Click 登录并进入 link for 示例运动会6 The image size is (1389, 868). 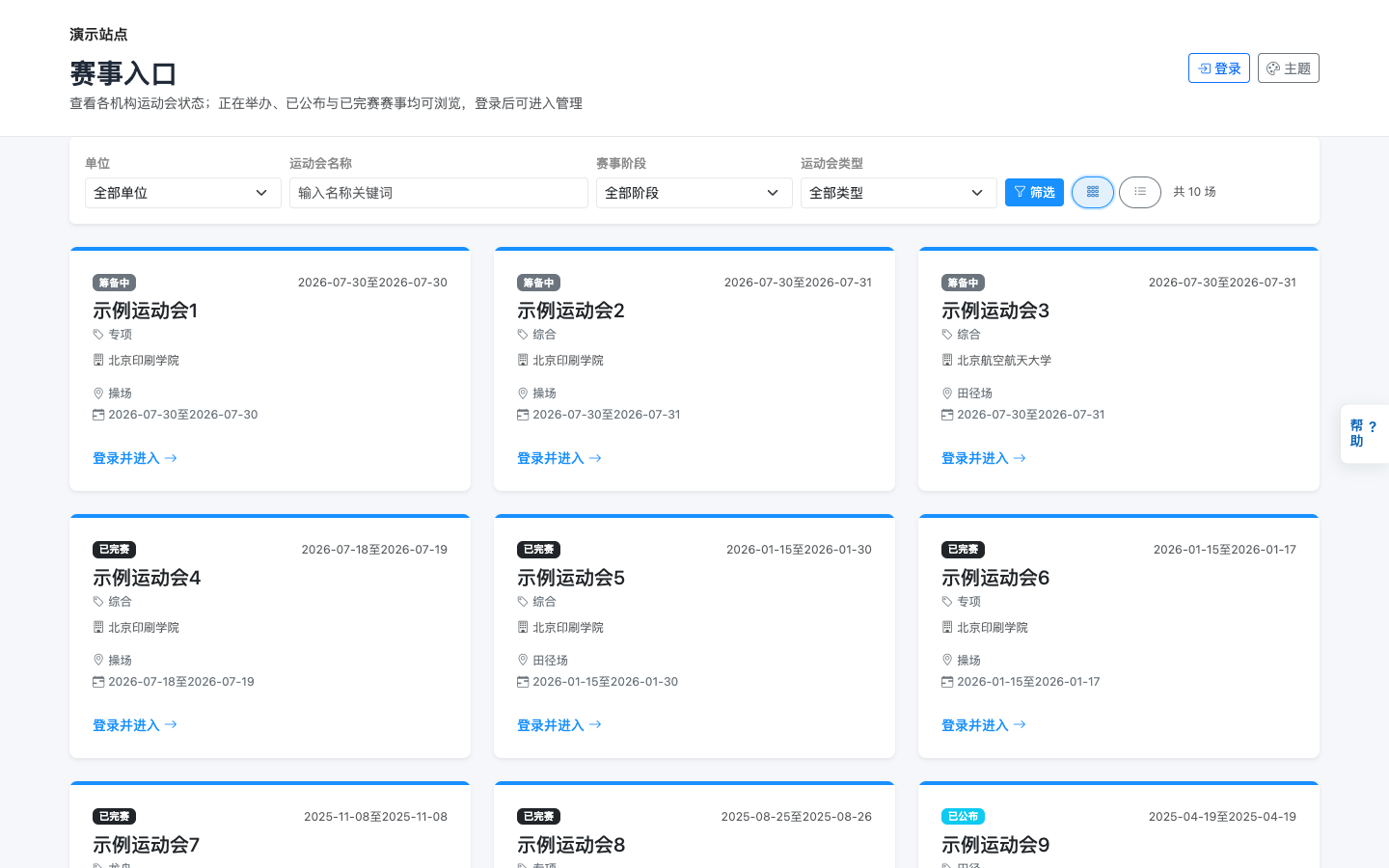[984, 725]
